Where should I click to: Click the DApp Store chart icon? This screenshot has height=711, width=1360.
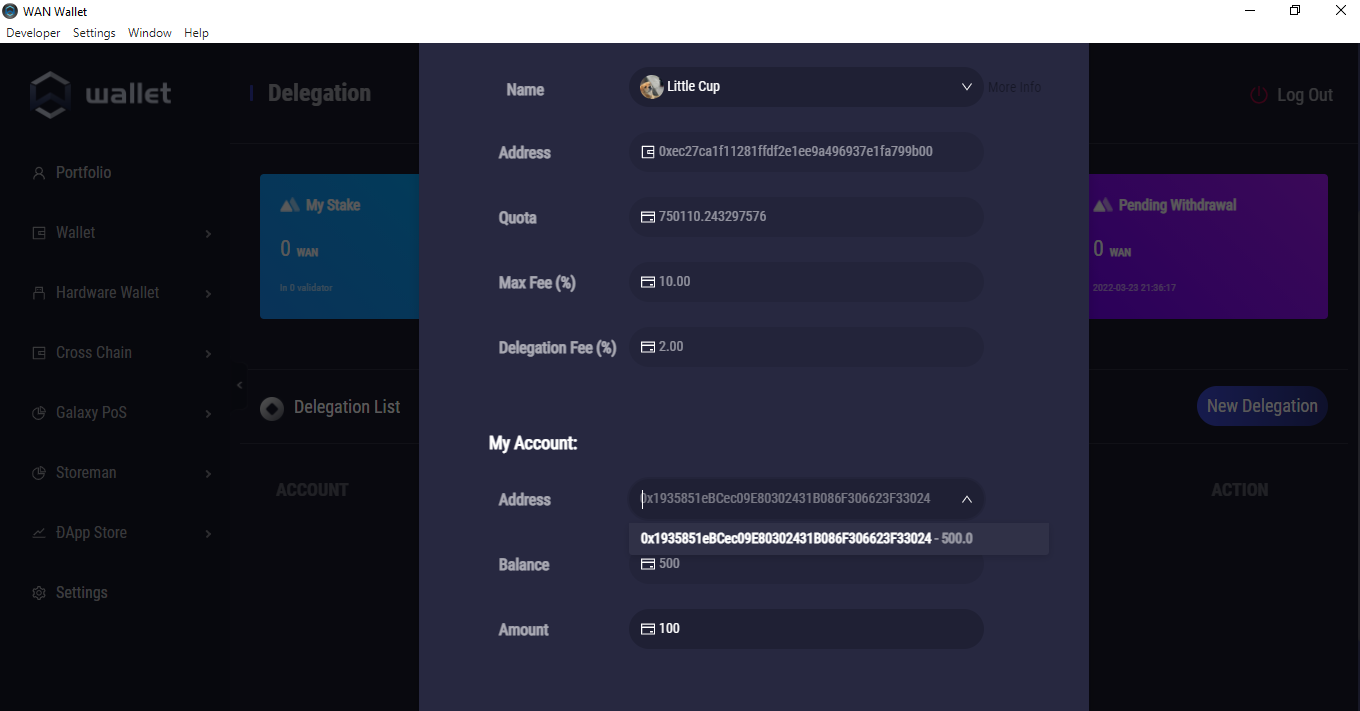coord(39,533)
